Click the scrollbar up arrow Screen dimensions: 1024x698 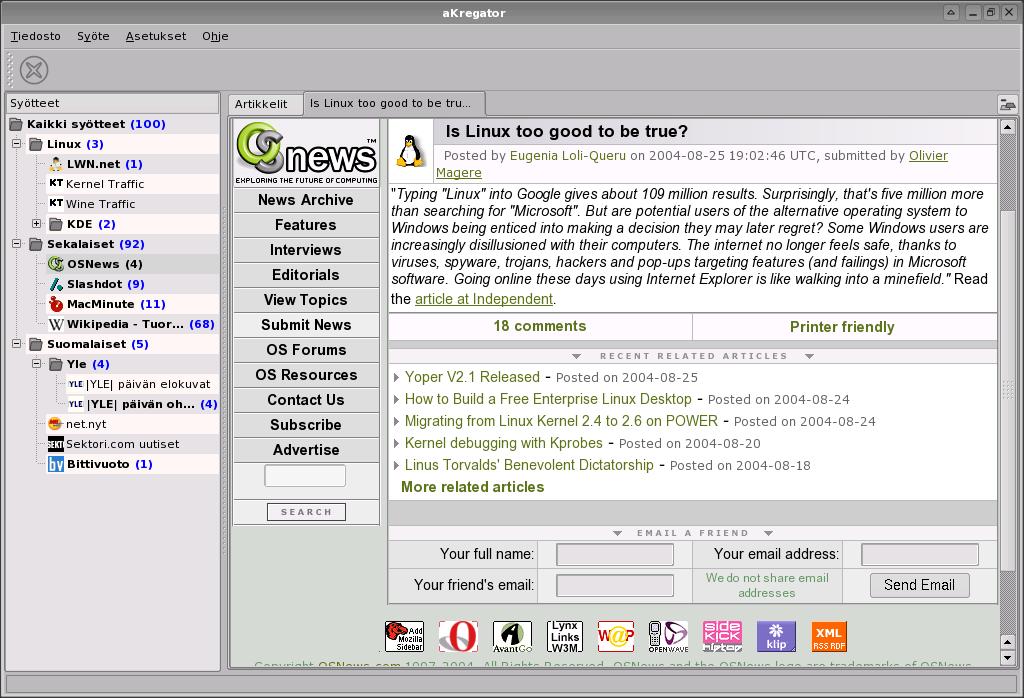coord(1007,127)
